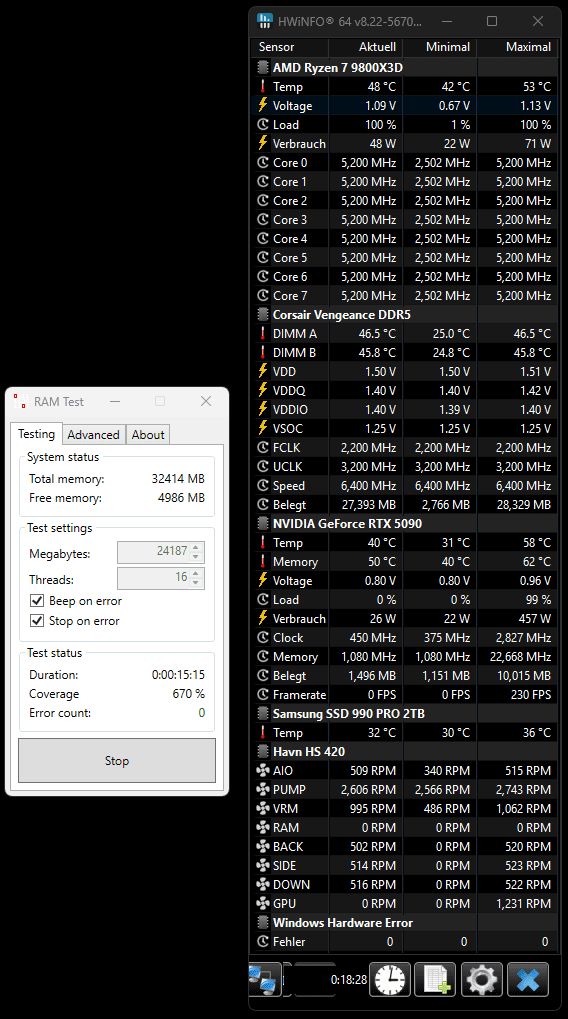This screenshot has height=1019, width=568.
Task: Click the Maximal column header
Action: [517, 47]
